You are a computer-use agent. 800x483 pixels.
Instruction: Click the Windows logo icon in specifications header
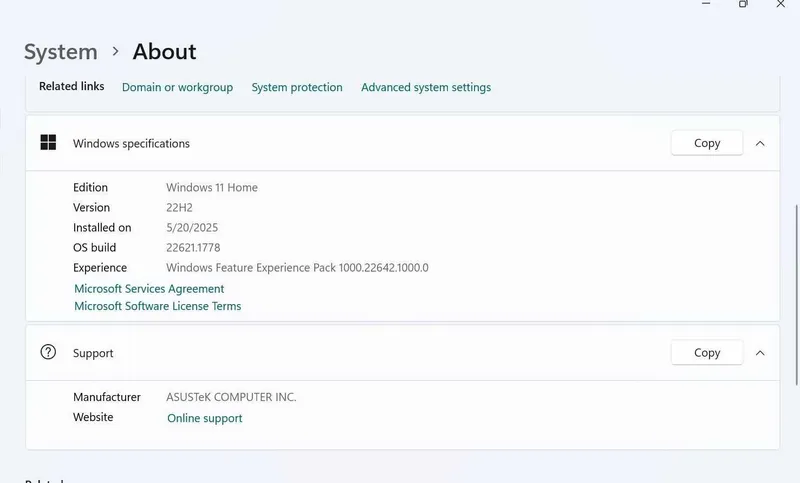coord(48,142)
